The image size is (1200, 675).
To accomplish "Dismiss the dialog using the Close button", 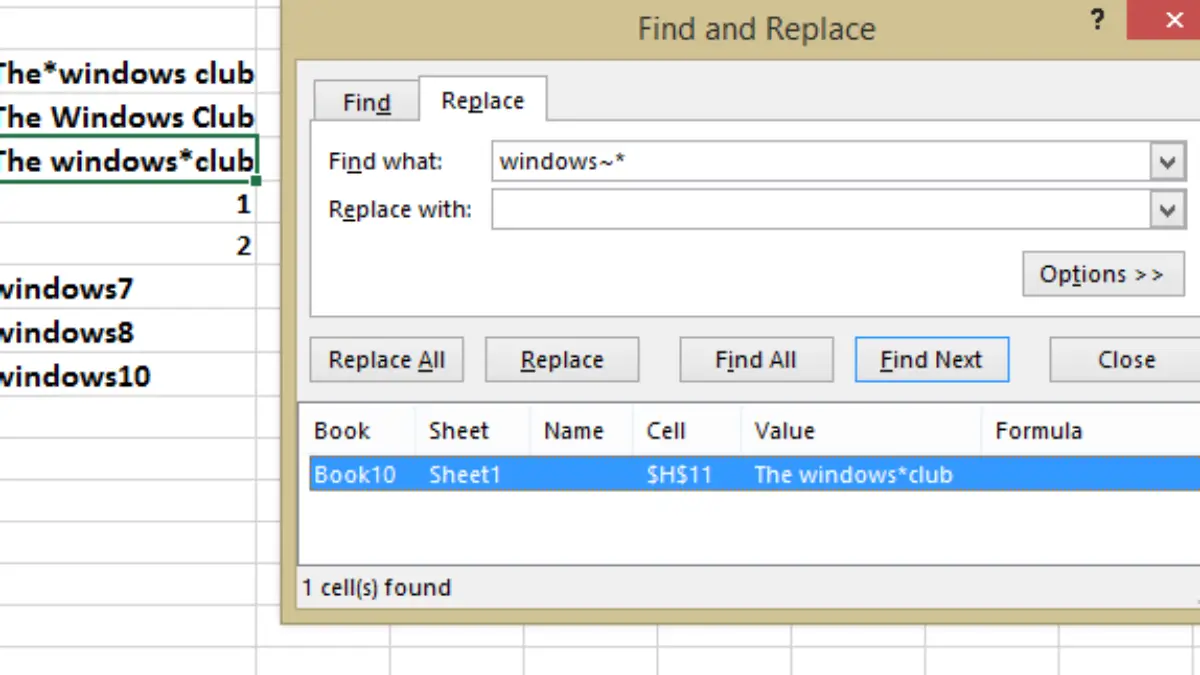I will click(1125, 360).
